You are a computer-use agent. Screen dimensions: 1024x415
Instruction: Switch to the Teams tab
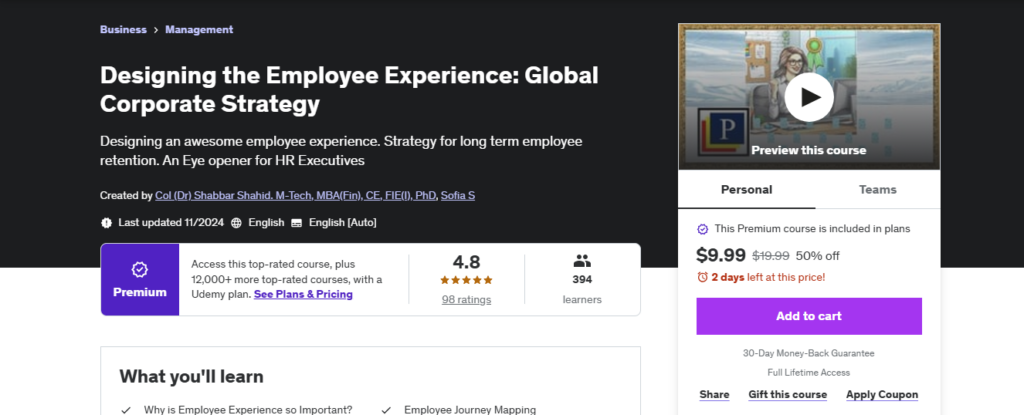(x=878, y=190)
